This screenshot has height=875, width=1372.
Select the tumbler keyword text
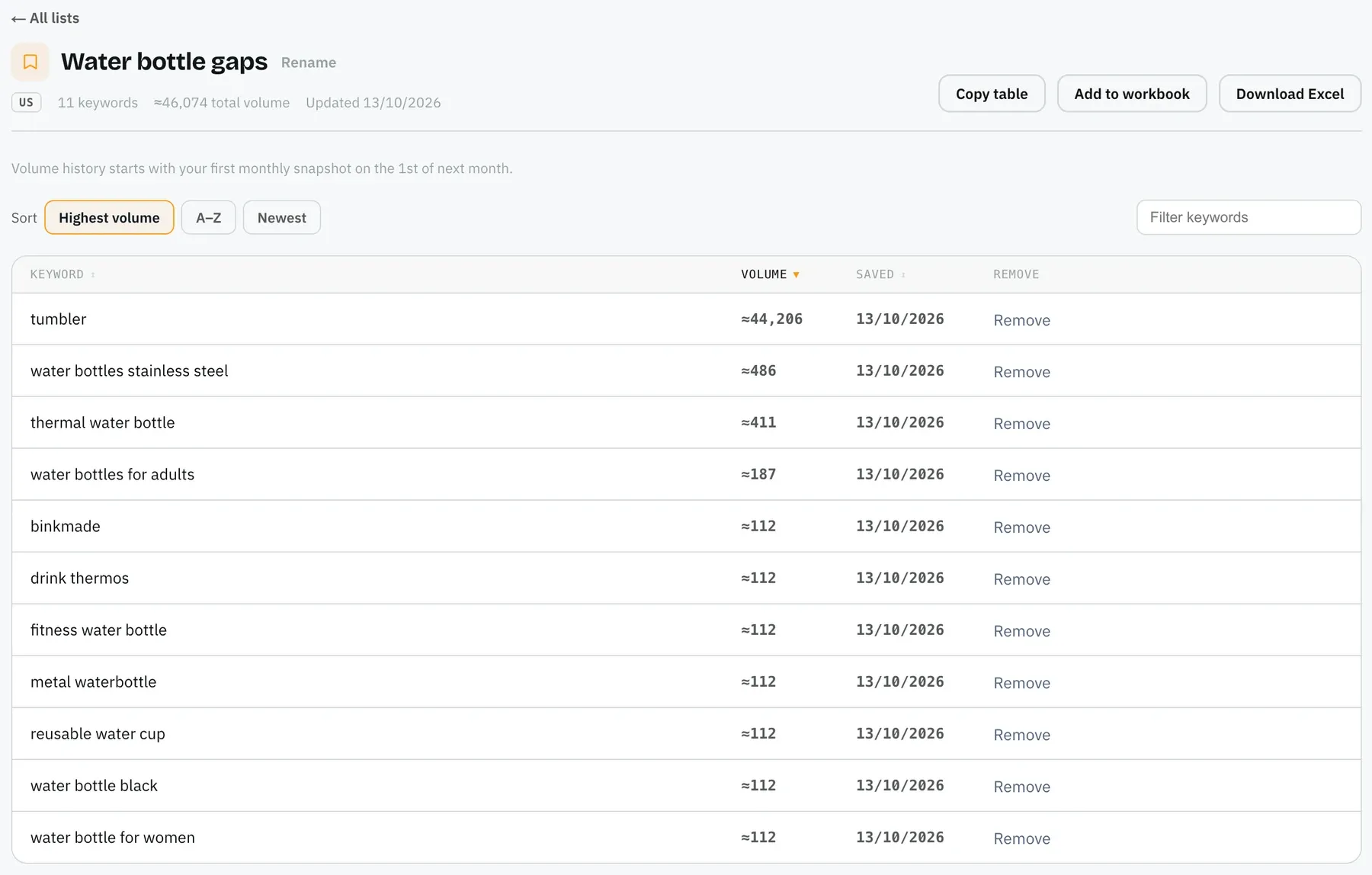(59, 319)
